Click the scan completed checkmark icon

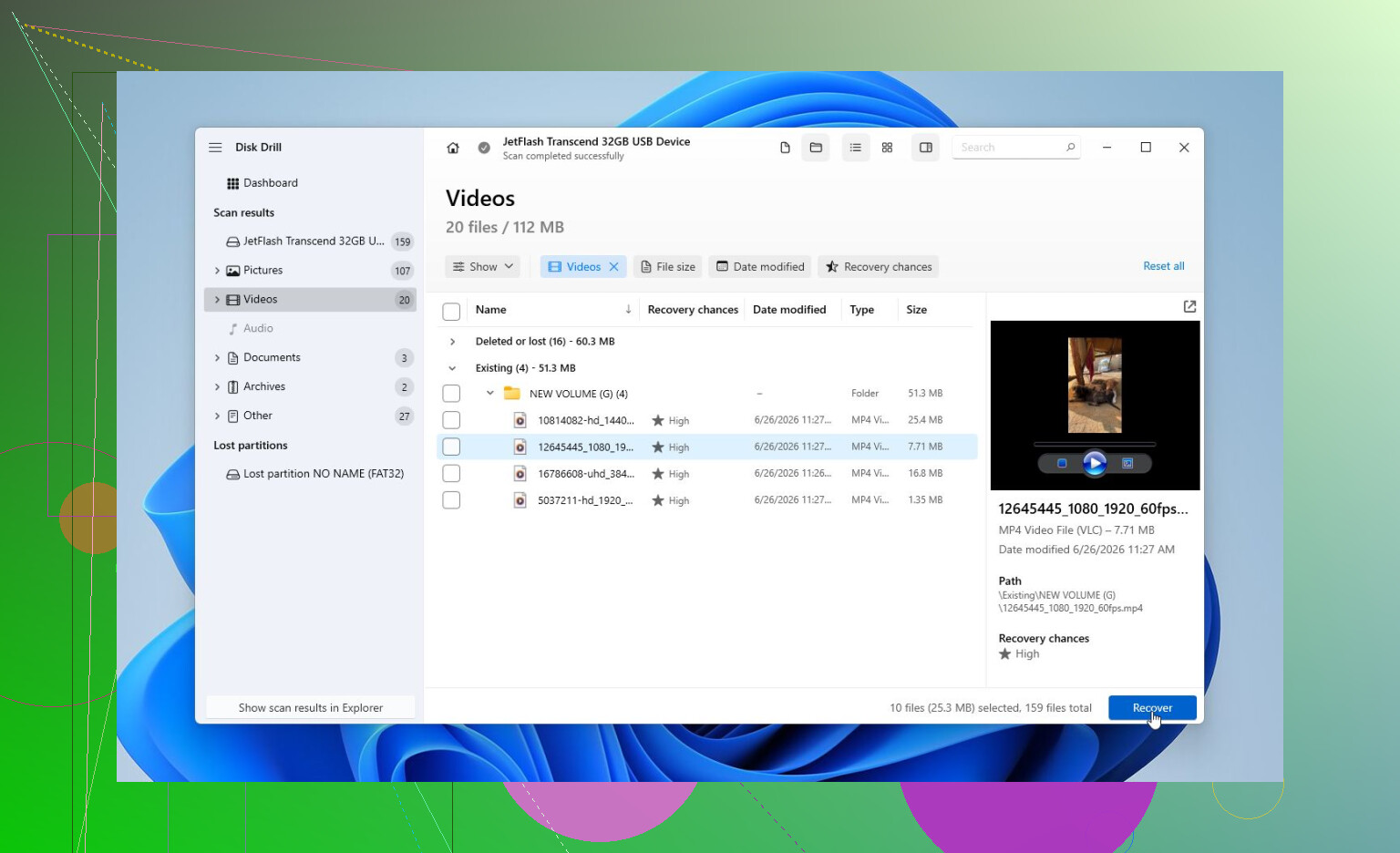(484, 148)
